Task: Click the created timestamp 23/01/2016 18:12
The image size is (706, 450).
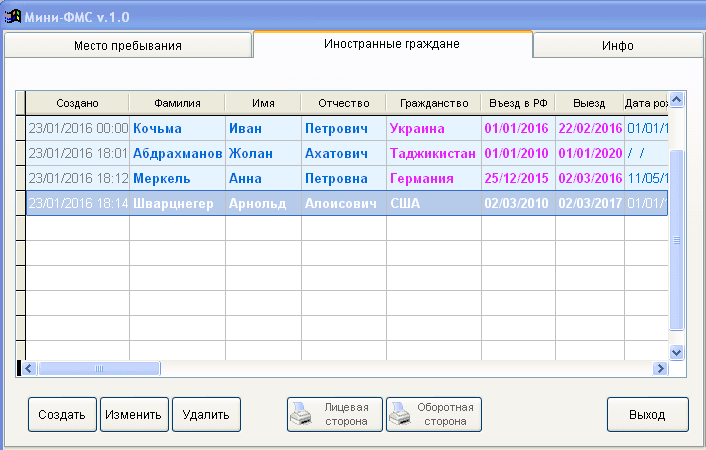Action: click(x=78, y=178)
